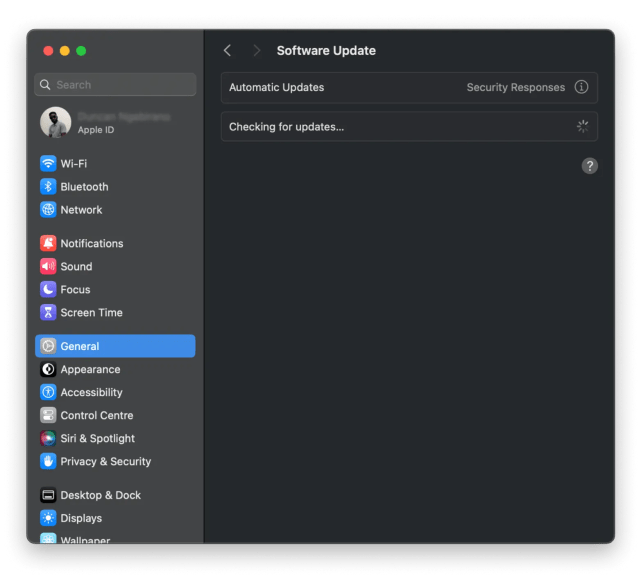The image size is (639, 582).
Task: Open Automatic Updates info button
Action: (x=581, y=87)
